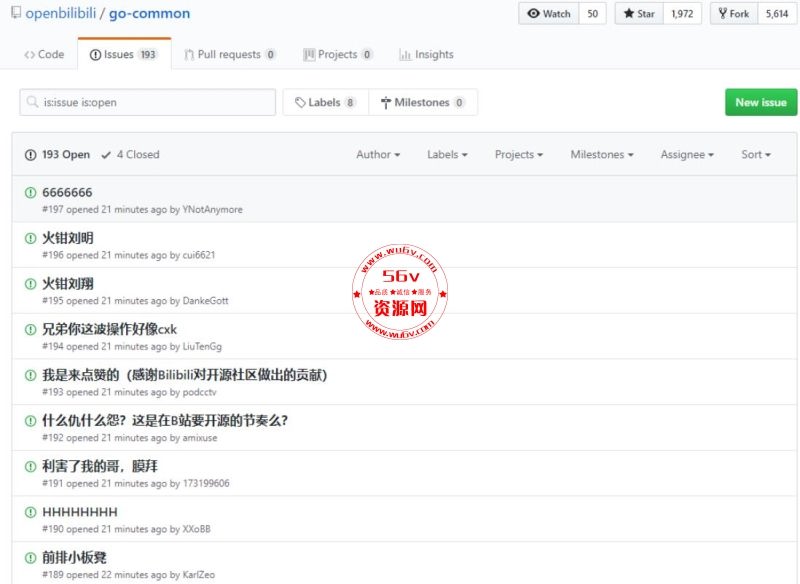The width and height of the screenshot is (800, 584).
Task: Click open-issue icon beside issue 6666666
Action: pyautogui.click(x=30, y=192)
